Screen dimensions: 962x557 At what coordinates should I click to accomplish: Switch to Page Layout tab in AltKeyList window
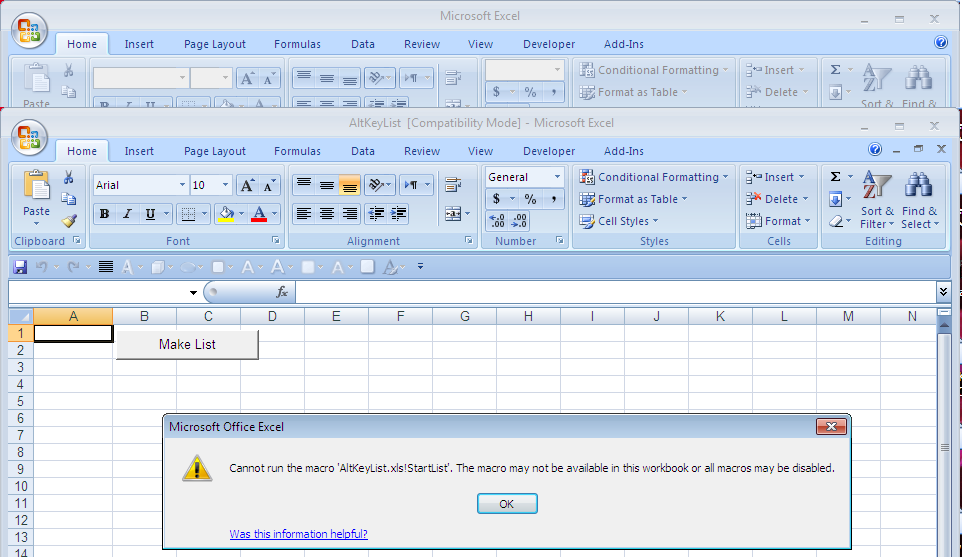(215, 151)
